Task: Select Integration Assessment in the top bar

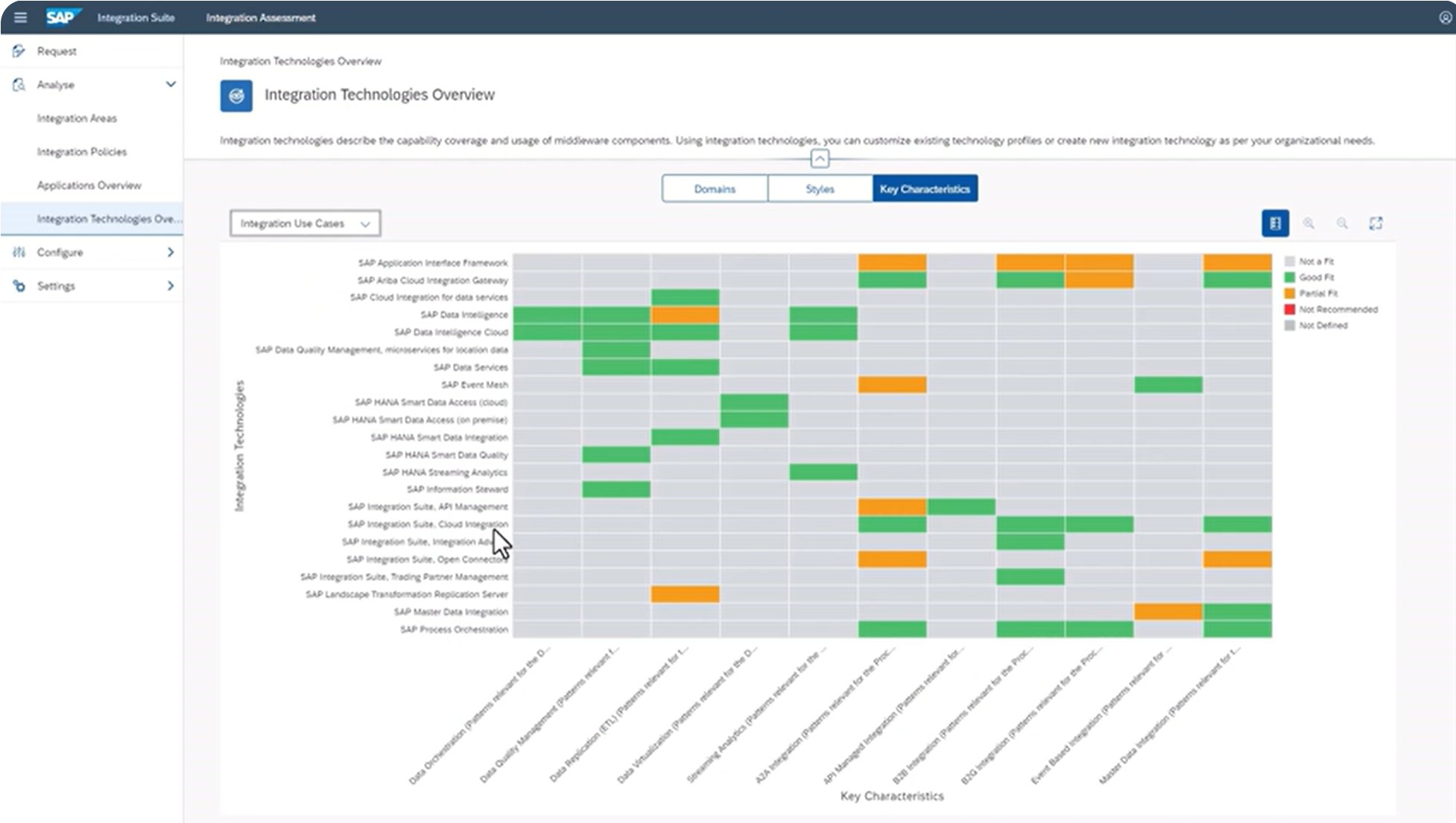Action: [x=261, y=17]
